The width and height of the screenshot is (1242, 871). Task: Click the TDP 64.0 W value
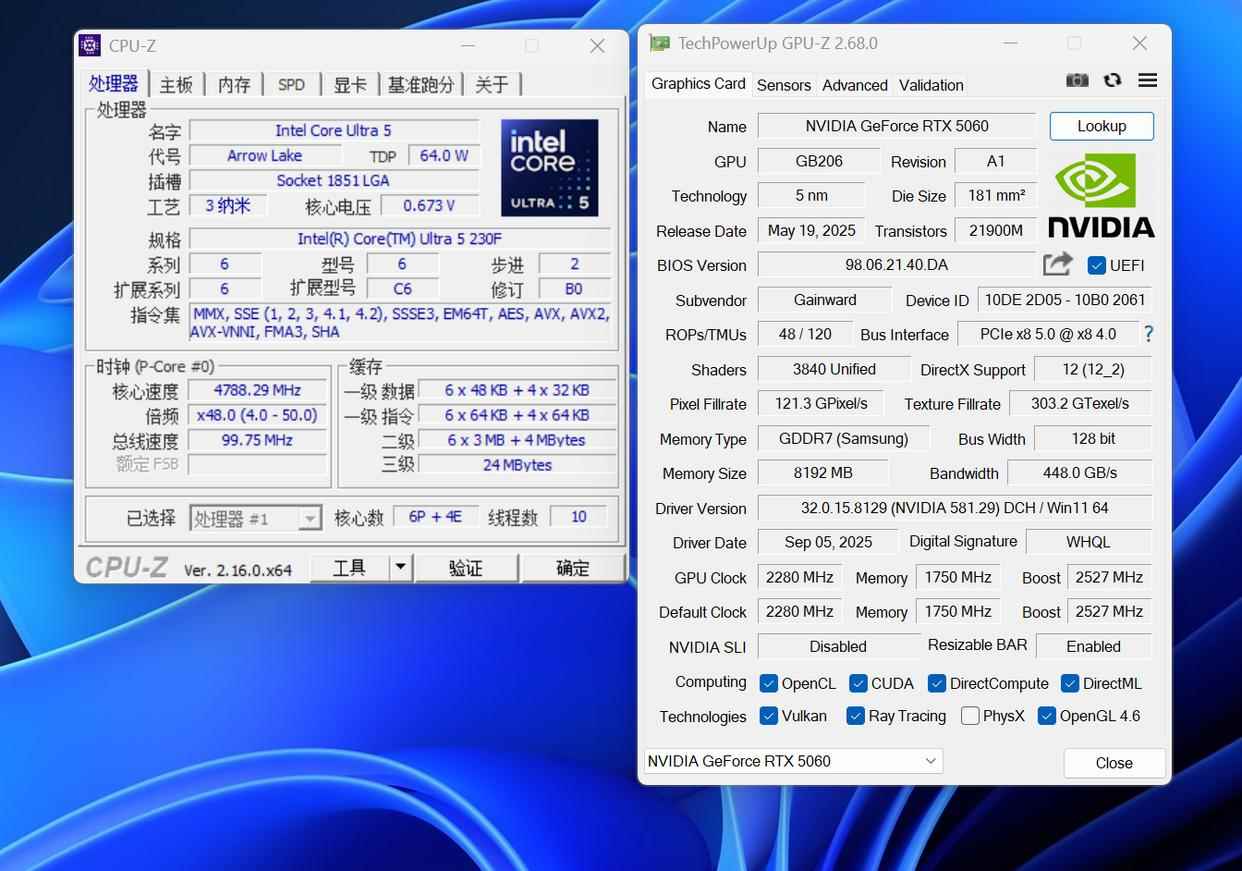[x=444, y=156]
